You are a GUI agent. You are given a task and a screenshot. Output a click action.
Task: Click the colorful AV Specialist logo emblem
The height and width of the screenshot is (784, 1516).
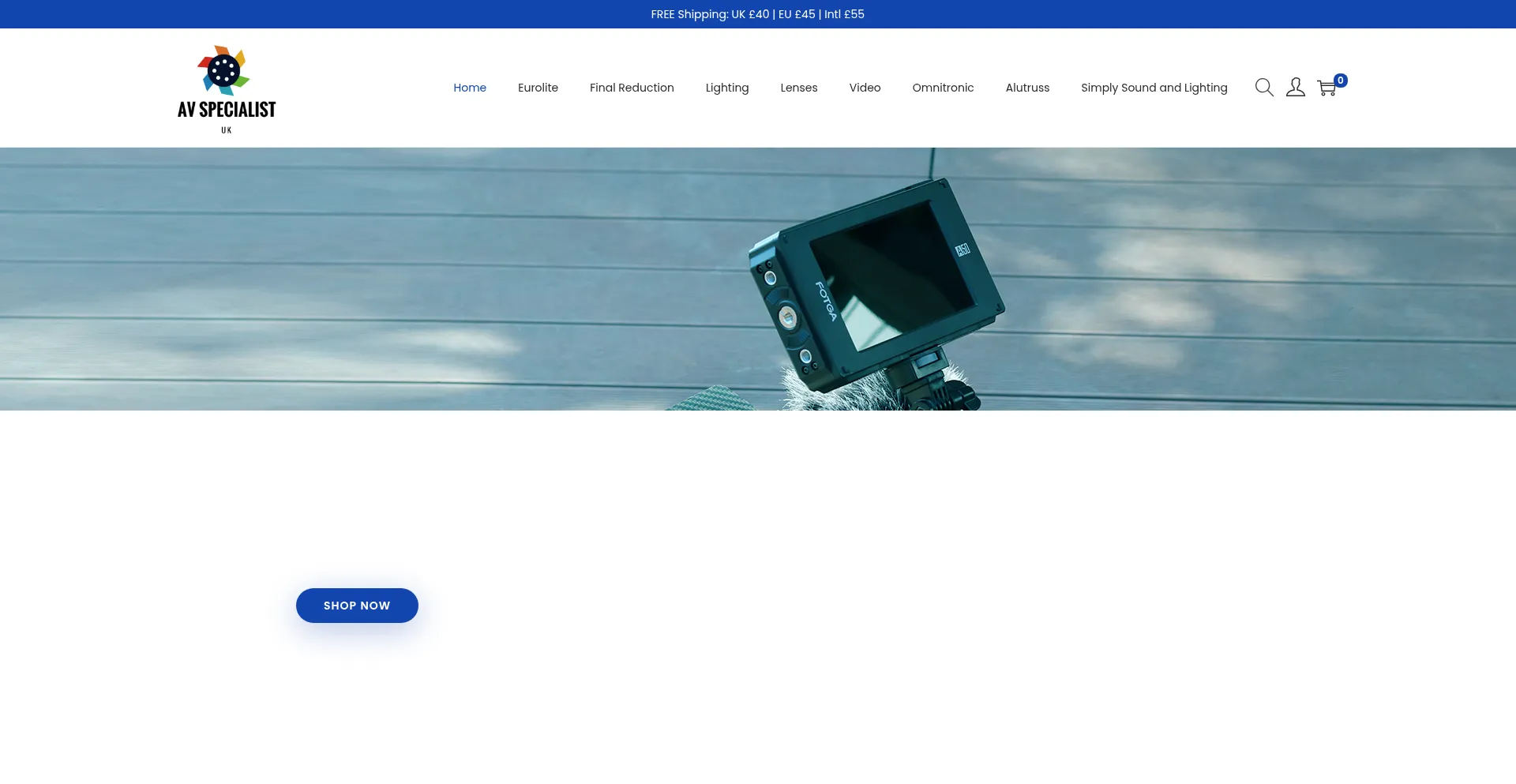pos(223,70)
